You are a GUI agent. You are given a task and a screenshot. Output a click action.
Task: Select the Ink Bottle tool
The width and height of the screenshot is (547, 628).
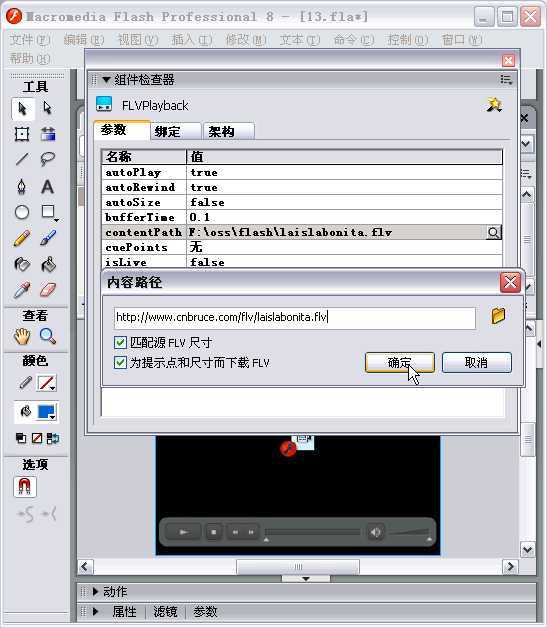[x=22, y=264]
